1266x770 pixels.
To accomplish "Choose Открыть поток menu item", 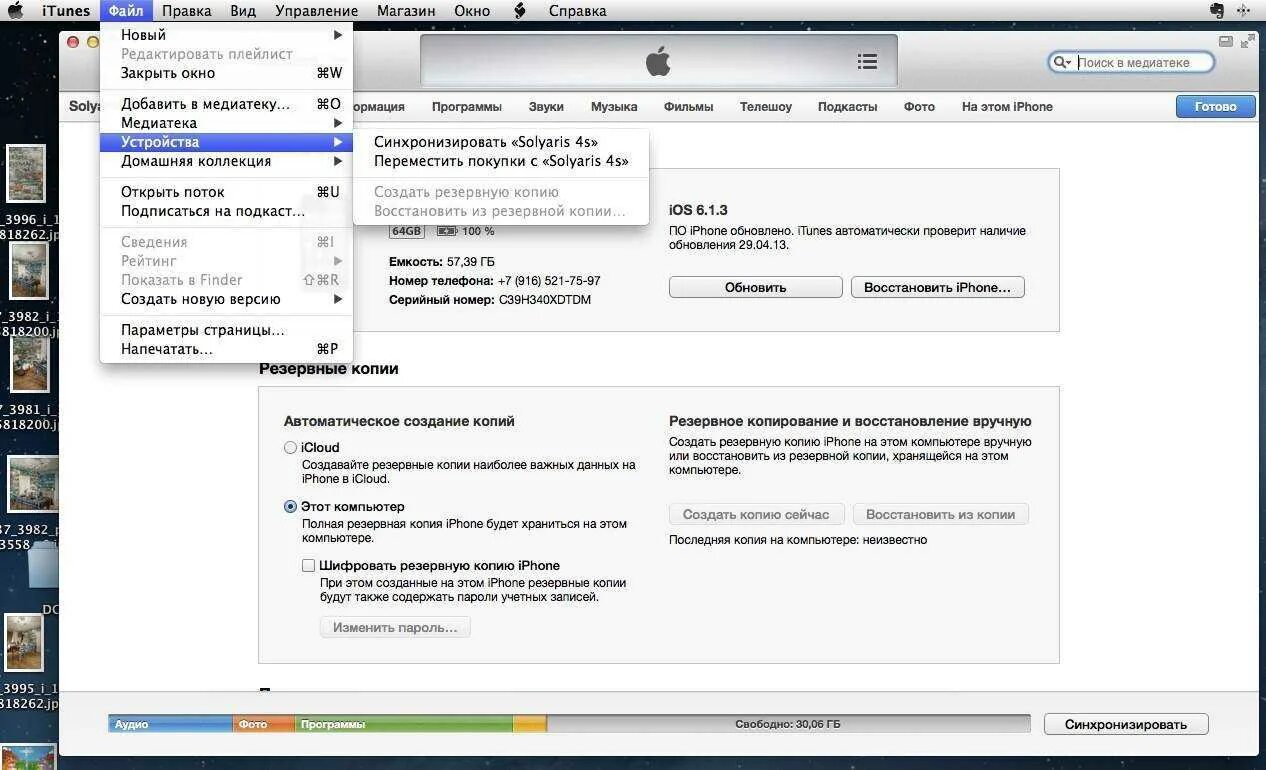I will (226, 192).
